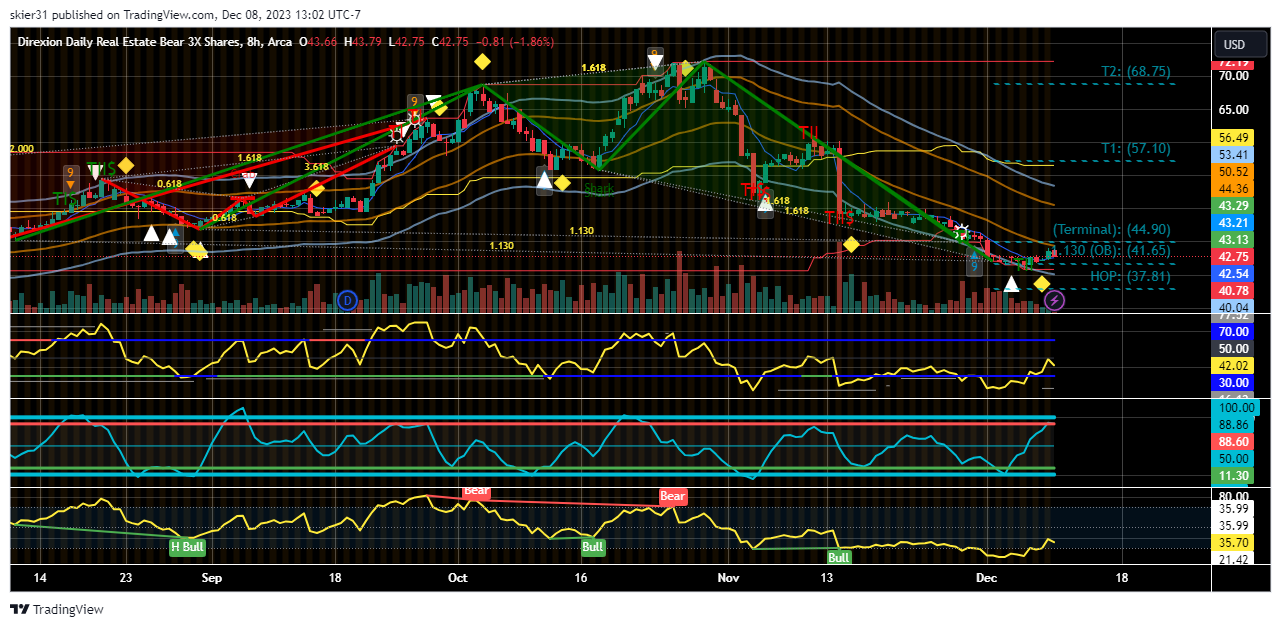Click the orange 50.52 price label

pyautogui.click(x=1234, y=172)
